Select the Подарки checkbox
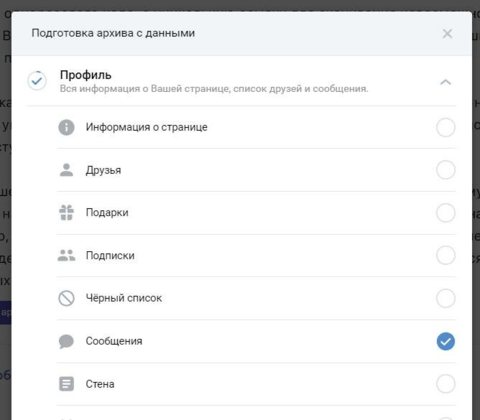480x420 pixels. click(x=446, y=212)
